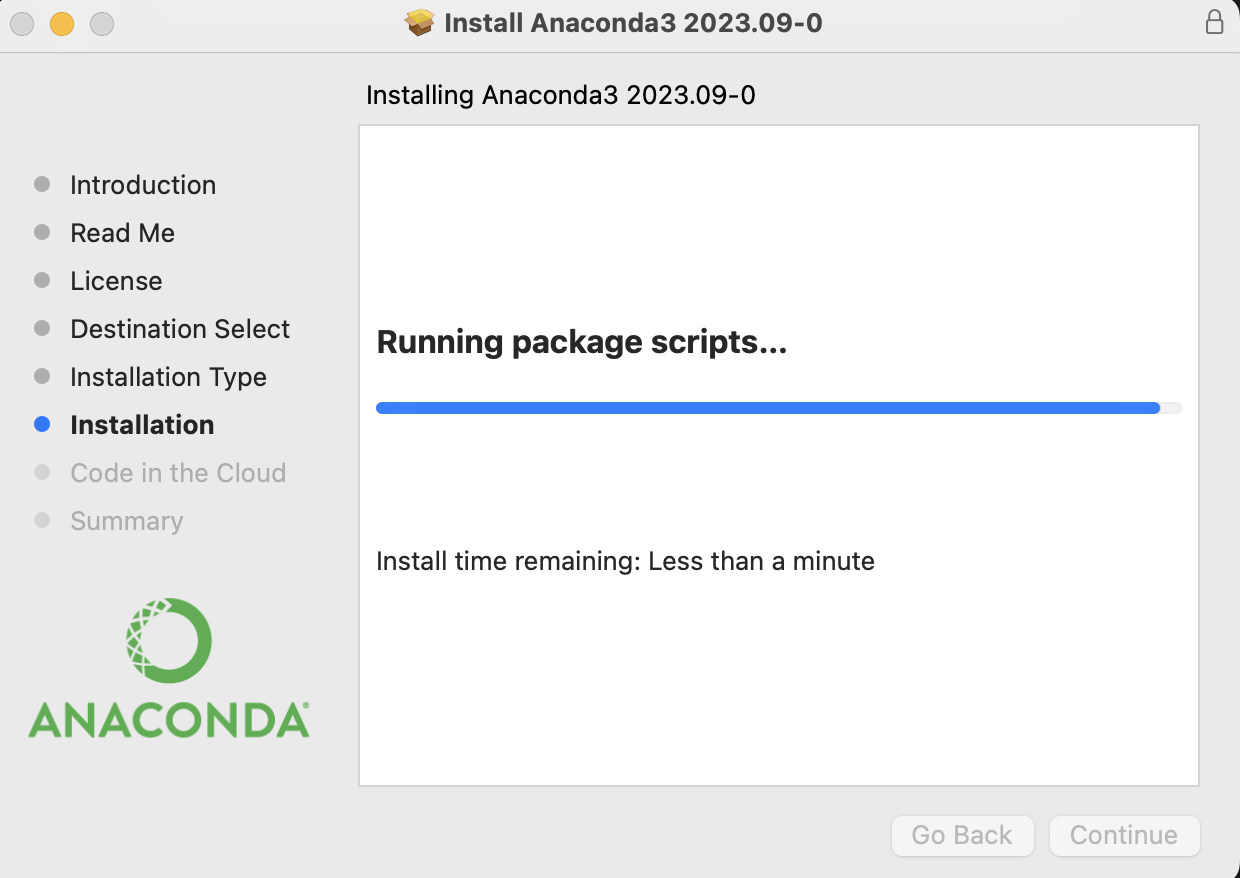Screen dimensions: 1240x878
Task: Select the Installation Type step
Action: click(168, 377)
